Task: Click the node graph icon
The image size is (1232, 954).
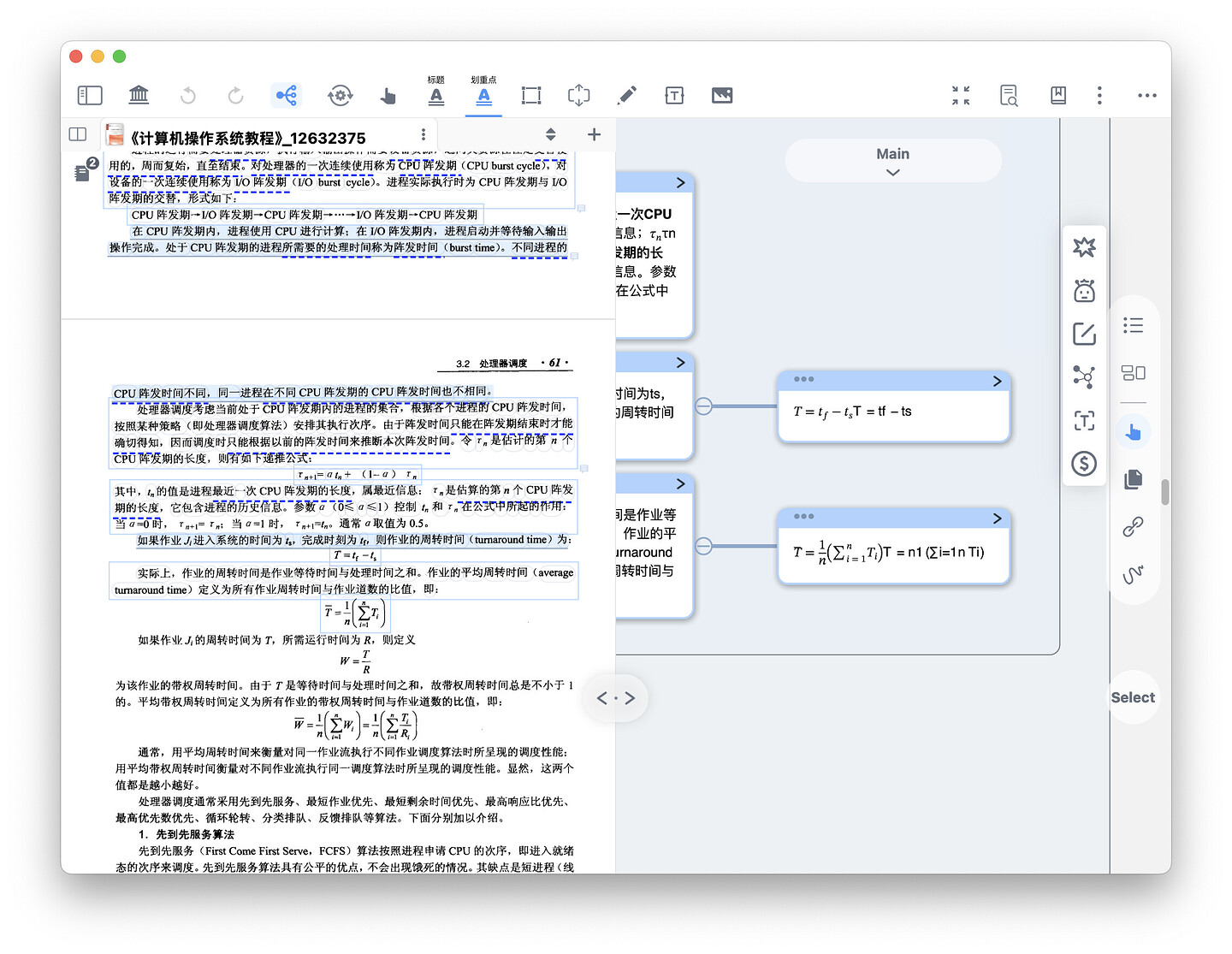Action: tap(1084, 376)
